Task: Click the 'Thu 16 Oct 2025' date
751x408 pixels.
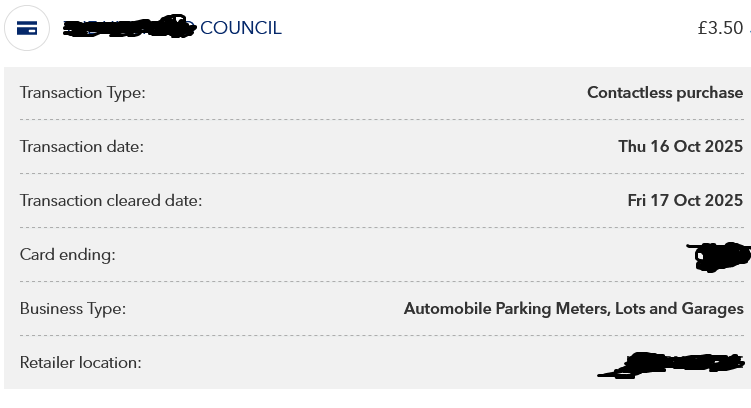Action: 680,147
